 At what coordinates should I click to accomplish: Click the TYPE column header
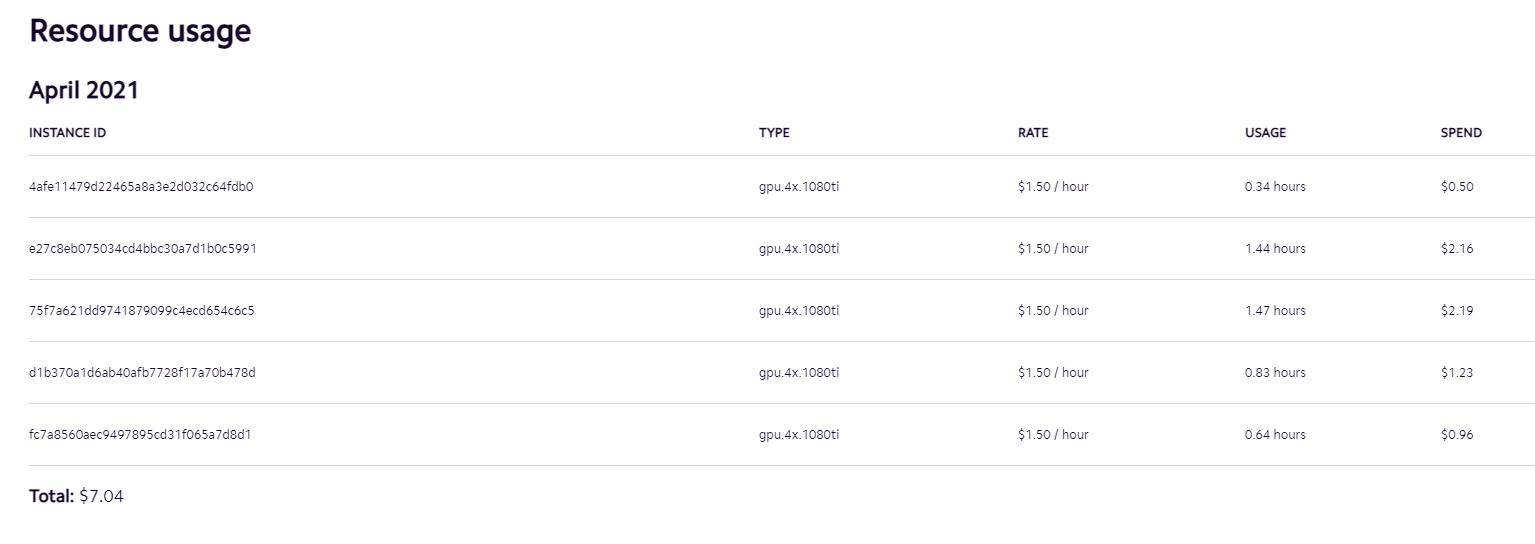click(x=774, y=133)
